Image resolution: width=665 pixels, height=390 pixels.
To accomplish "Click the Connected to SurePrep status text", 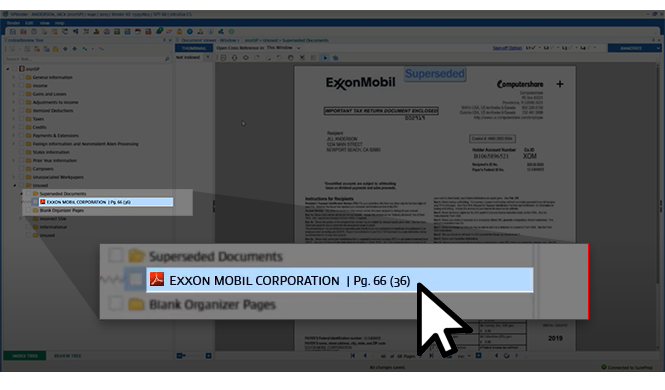I will pyautogui.click(x=630, y=367).
